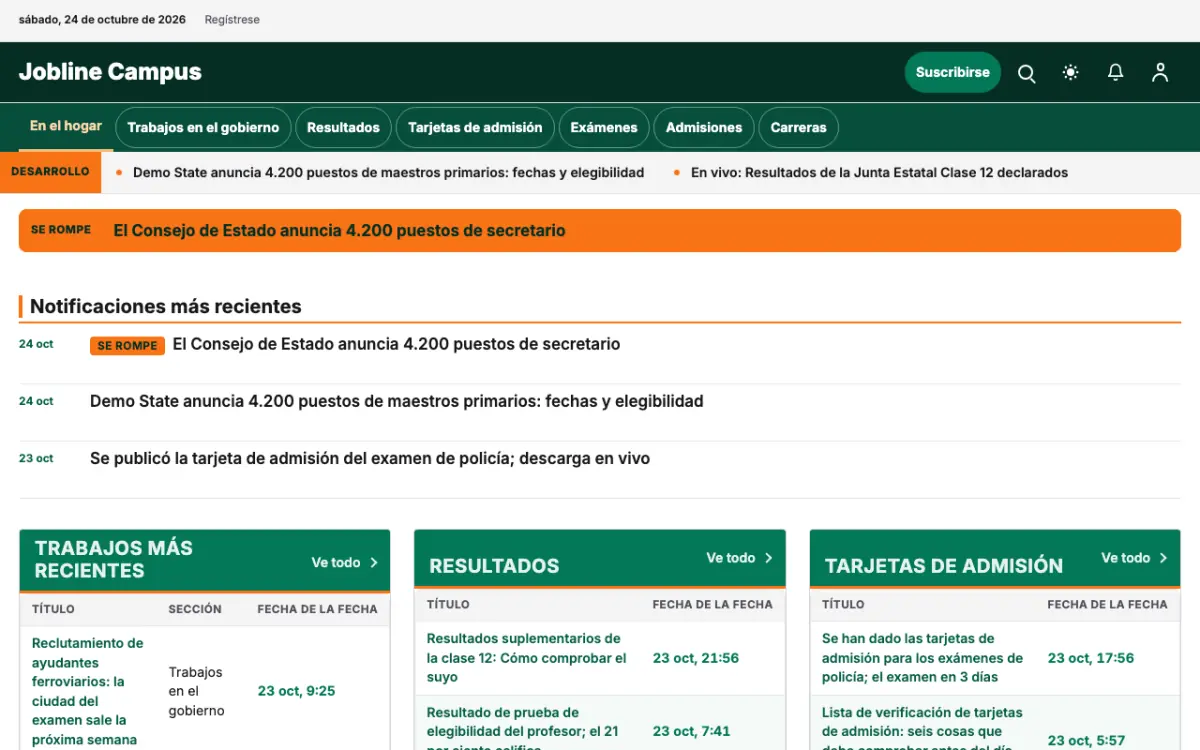
Task: Click Fecha de la fecha header in Tarjetas table
Action: coord(1107,604)
